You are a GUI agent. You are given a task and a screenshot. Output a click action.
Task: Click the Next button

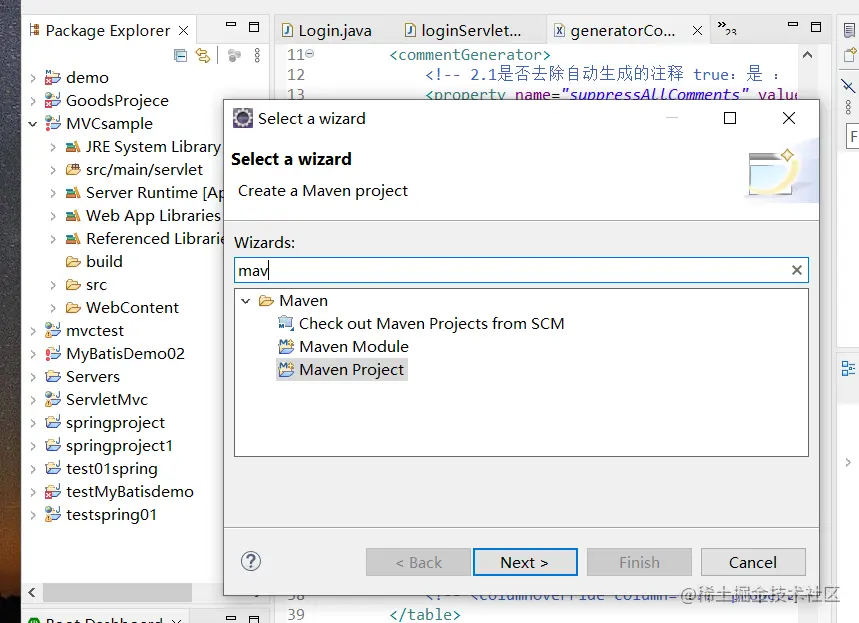[525, 562]
